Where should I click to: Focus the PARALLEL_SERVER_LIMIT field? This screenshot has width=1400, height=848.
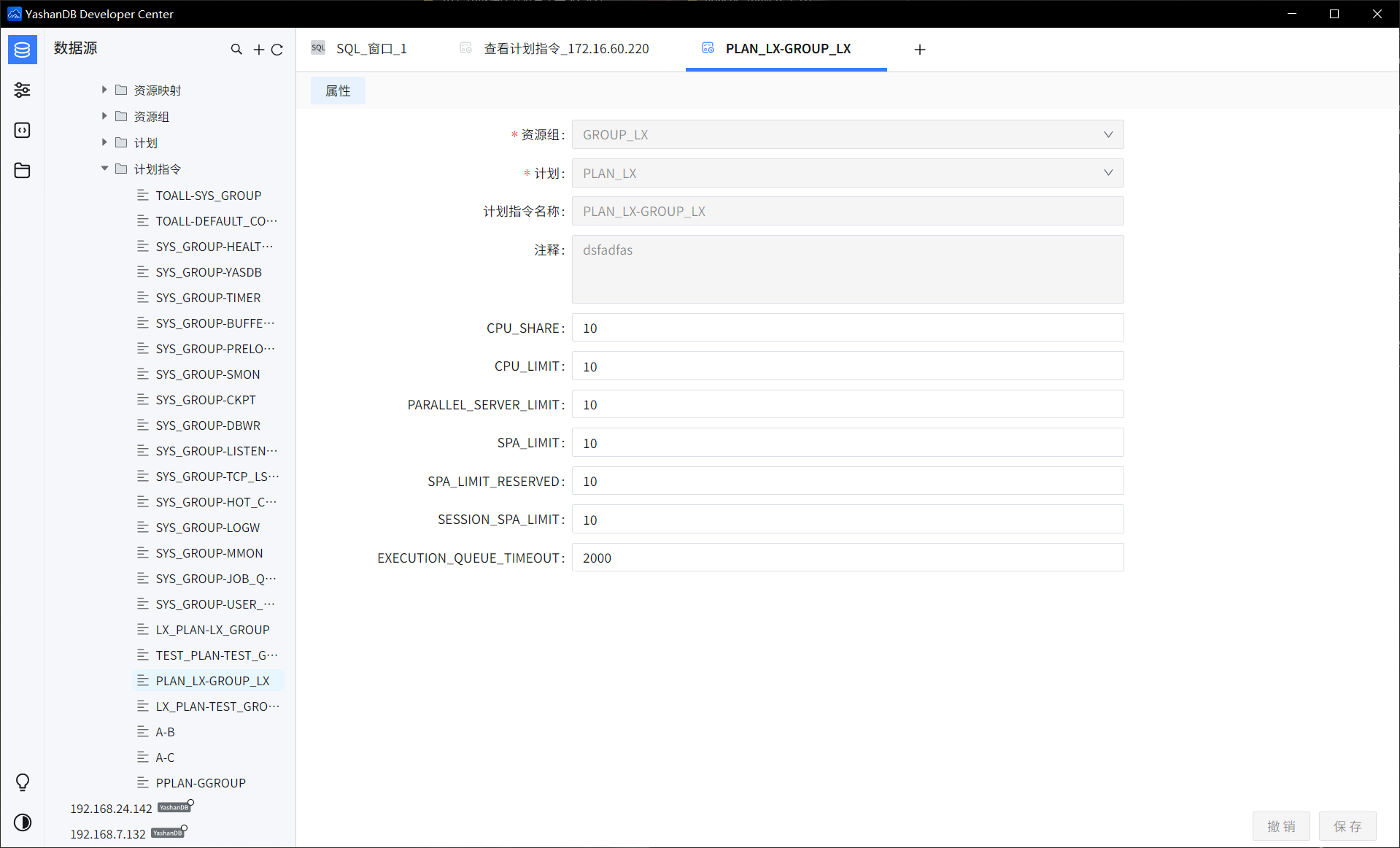click(x=848, y=404)
